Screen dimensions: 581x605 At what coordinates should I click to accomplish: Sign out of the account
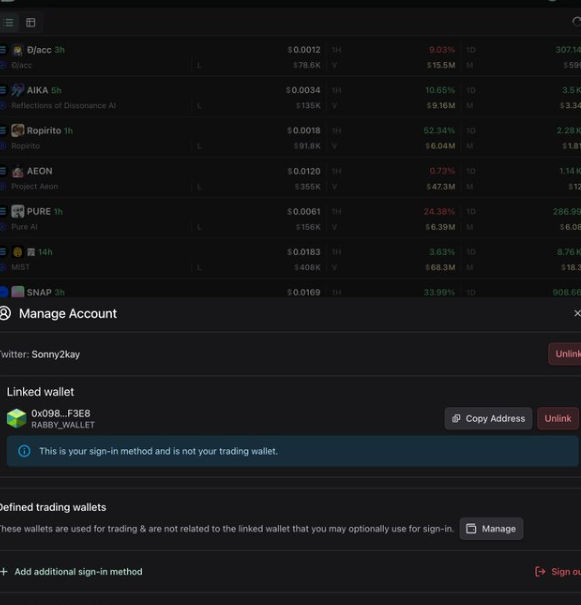pyautogui.click(x=558, y=571)
